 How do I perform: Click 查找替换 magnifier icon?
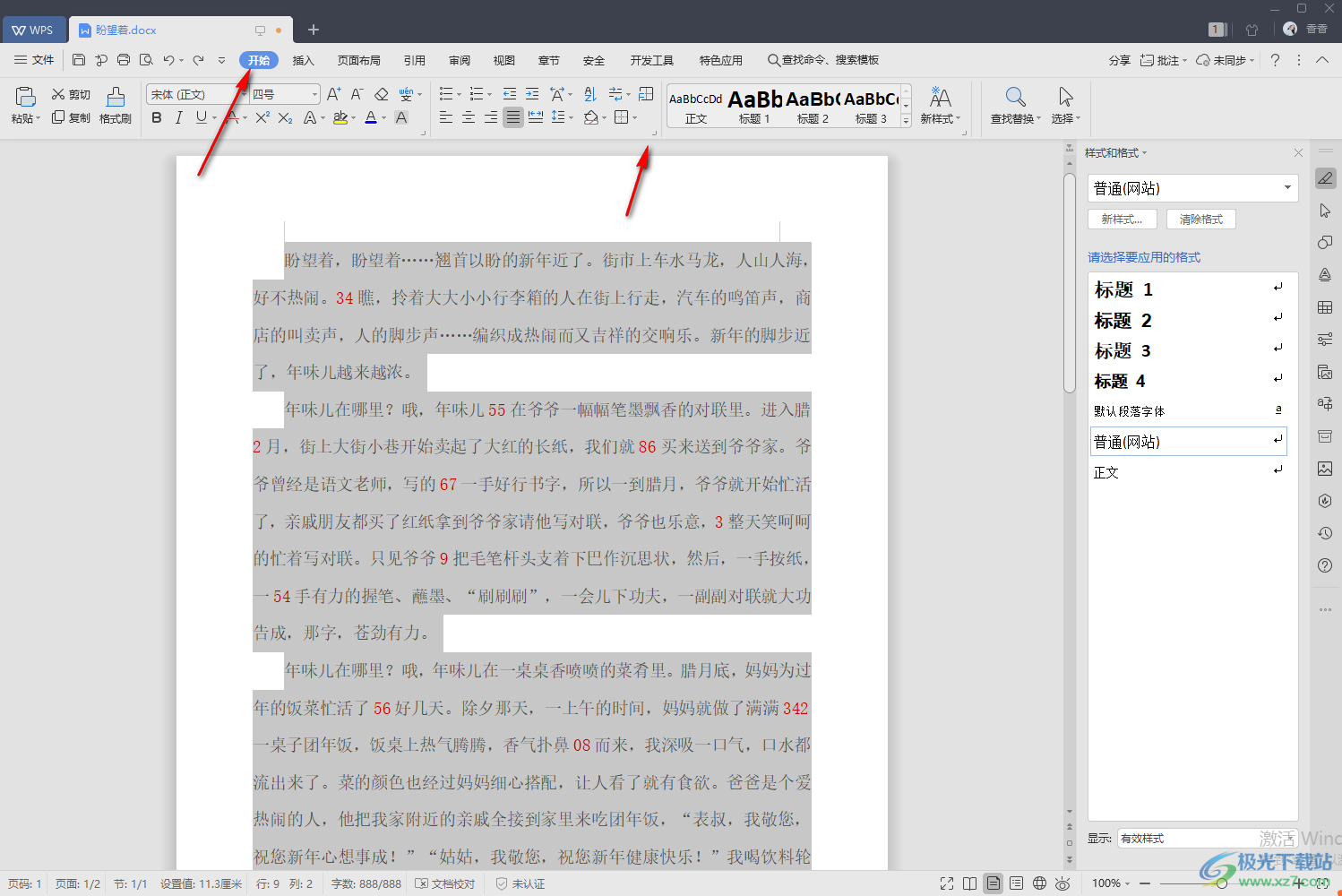click(1015, 97)
